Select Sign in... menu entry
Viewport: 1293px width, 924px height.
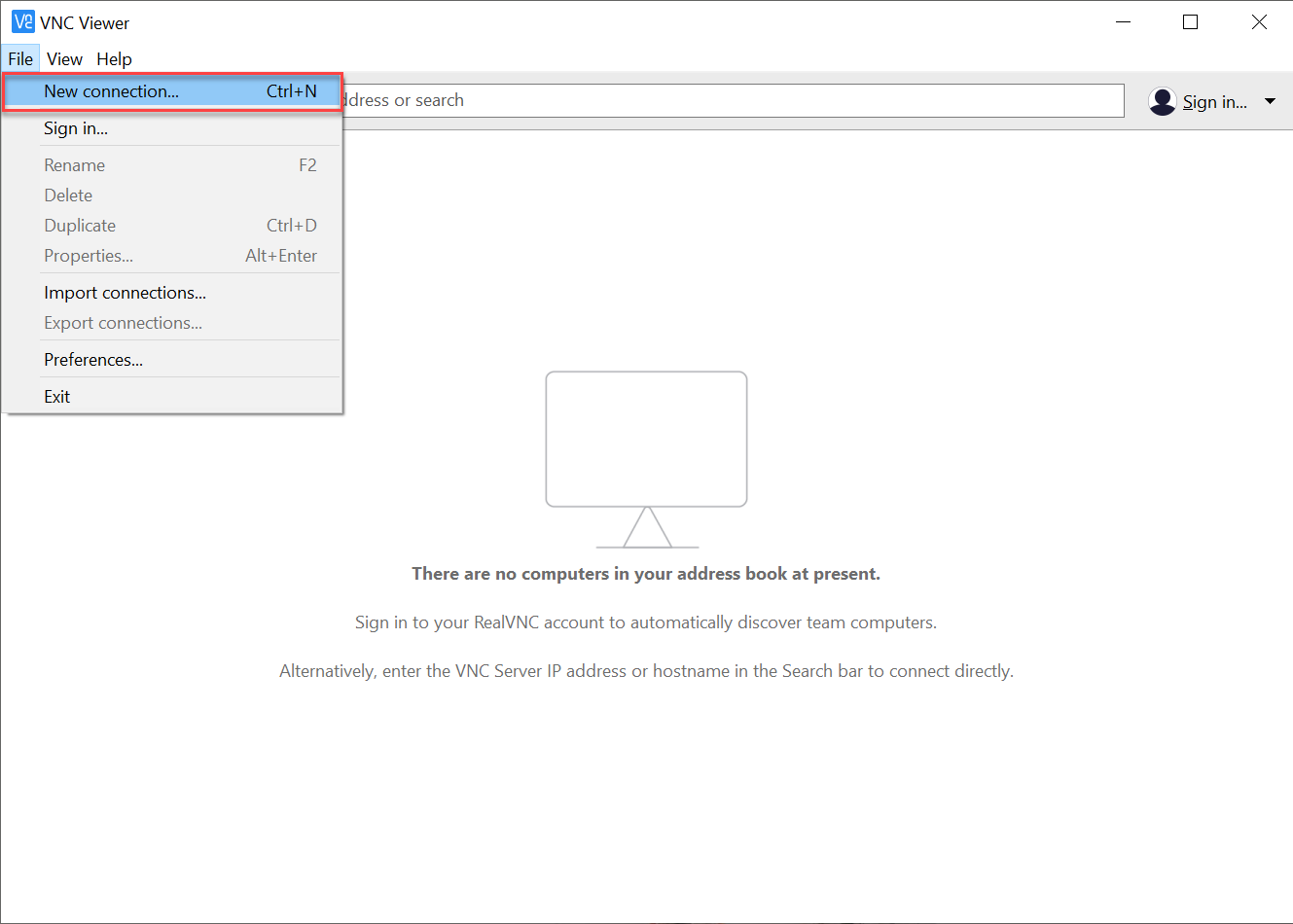(172, 128)
